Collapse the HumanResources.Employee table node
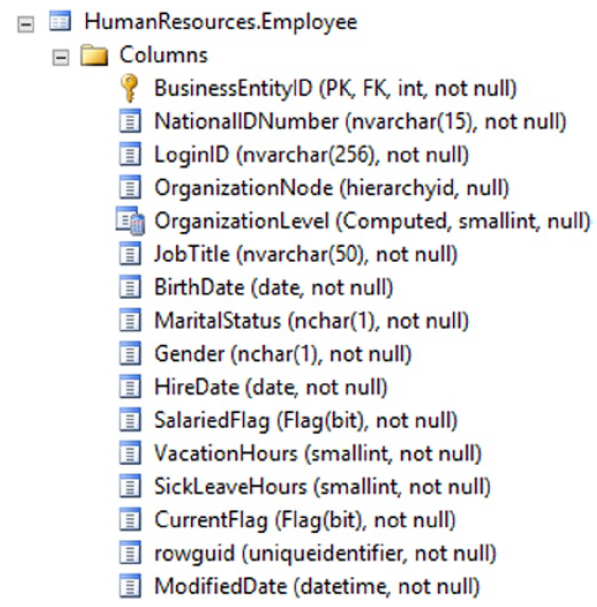The width and height of the screenshot is (597, 607). coord(26,24)
